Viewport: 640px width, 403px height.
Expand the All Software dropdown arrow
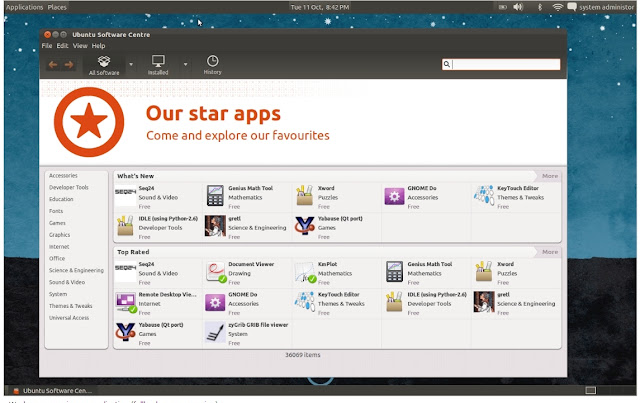[131, 64]
